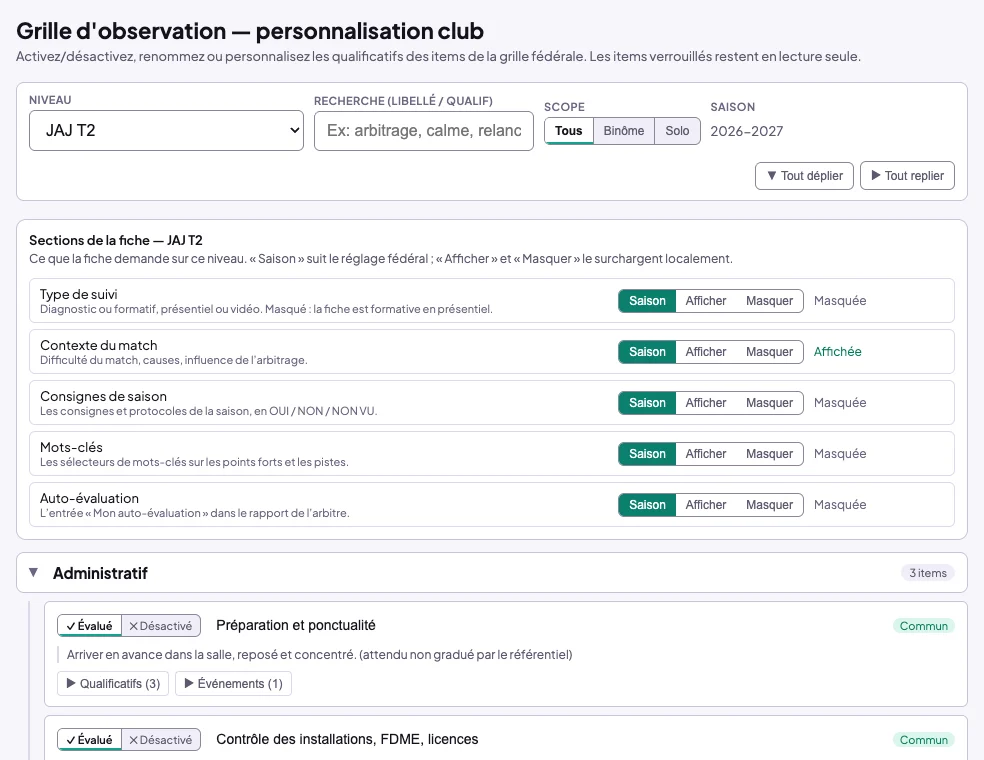The height and width of the screenshot is (760, 984).
Task: Set Type de suivi to Masquer
Action: coord(769,301)
